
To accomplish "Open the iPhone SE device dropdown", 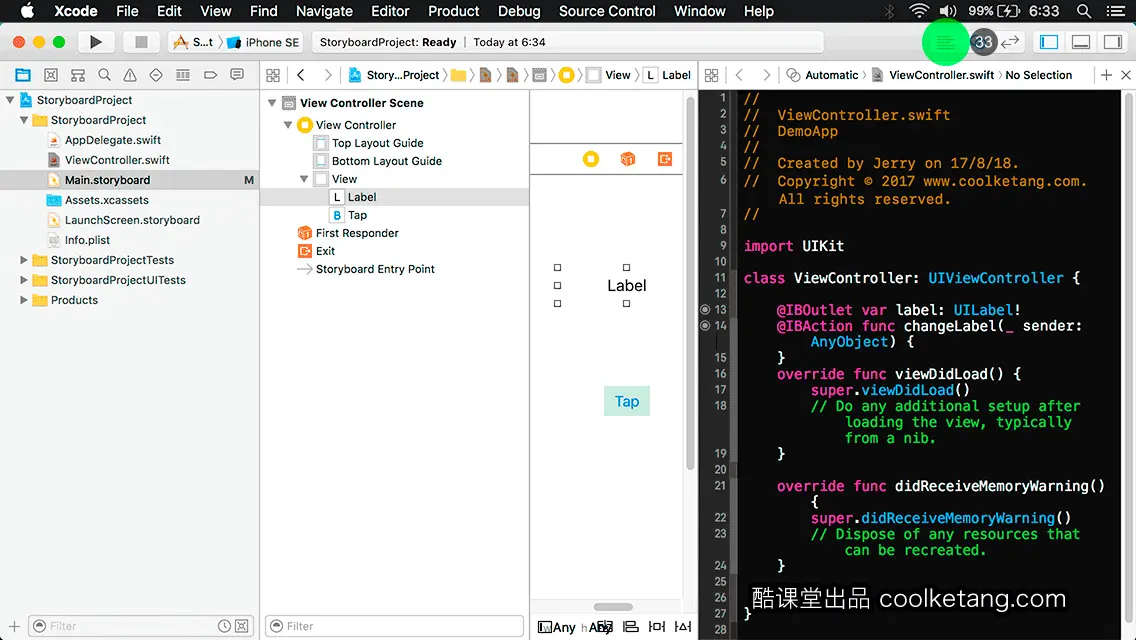I will pos(263,42).
